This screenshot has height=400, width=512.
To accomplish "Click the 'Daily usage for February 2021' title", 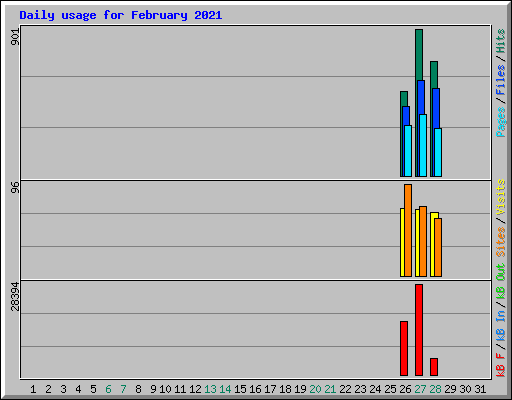I will point(121,15).
